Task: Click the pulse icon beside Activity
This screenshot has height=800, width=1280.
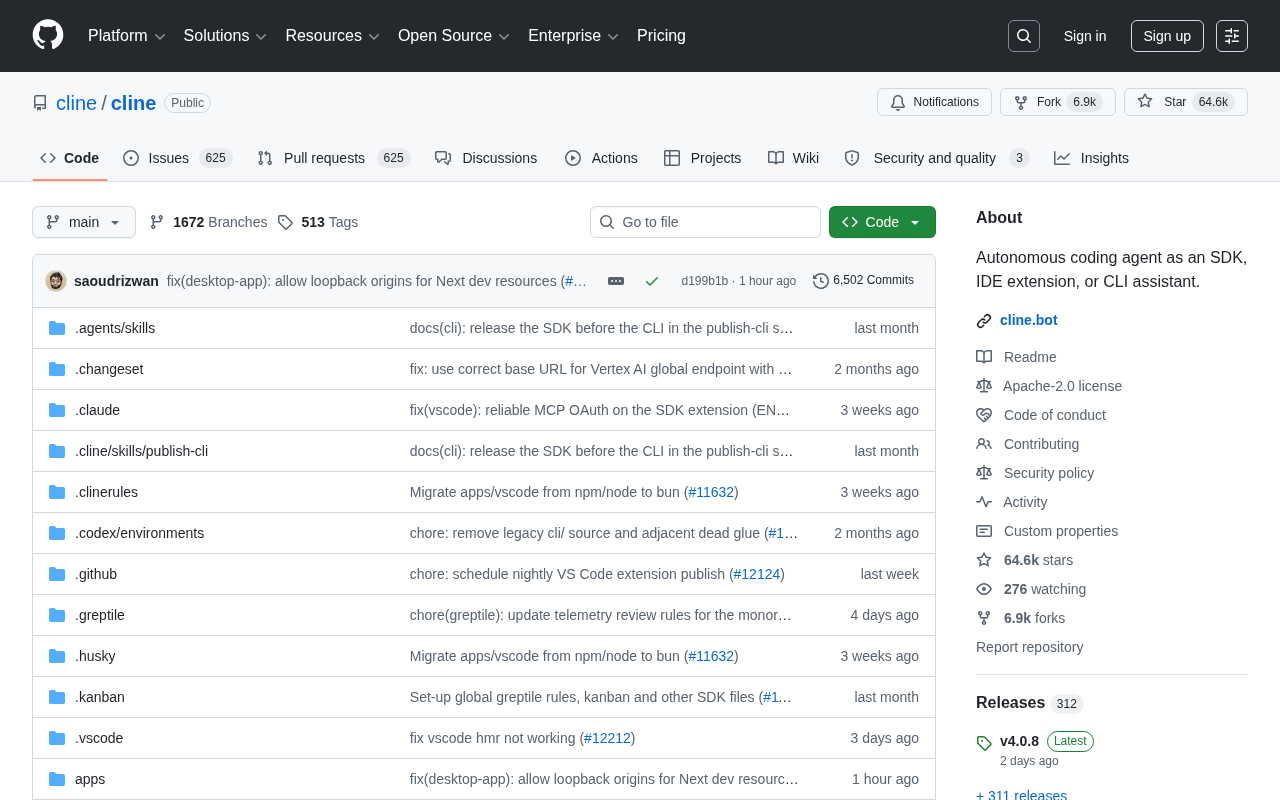Action: 984,502
